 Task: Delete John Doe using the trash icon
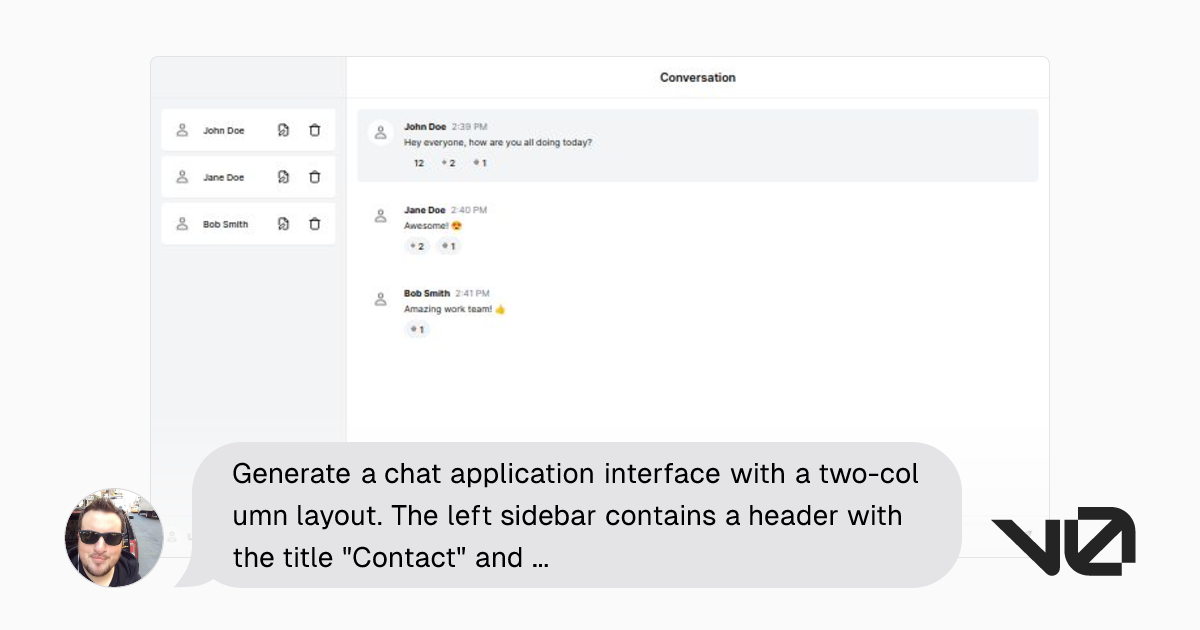314,129
